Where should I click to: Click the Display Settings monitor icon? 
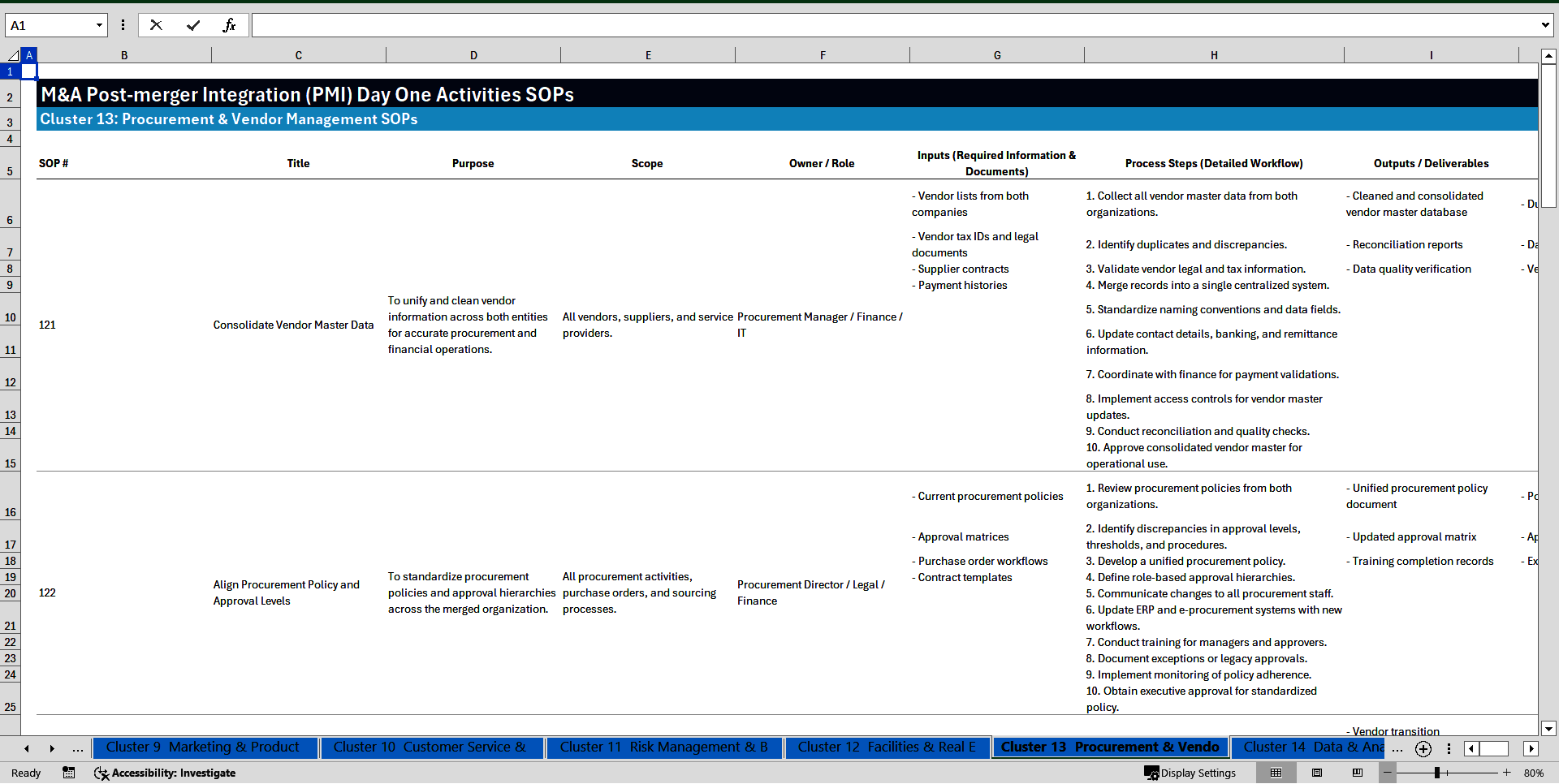pyautogui.click(x=1151, y=773)
